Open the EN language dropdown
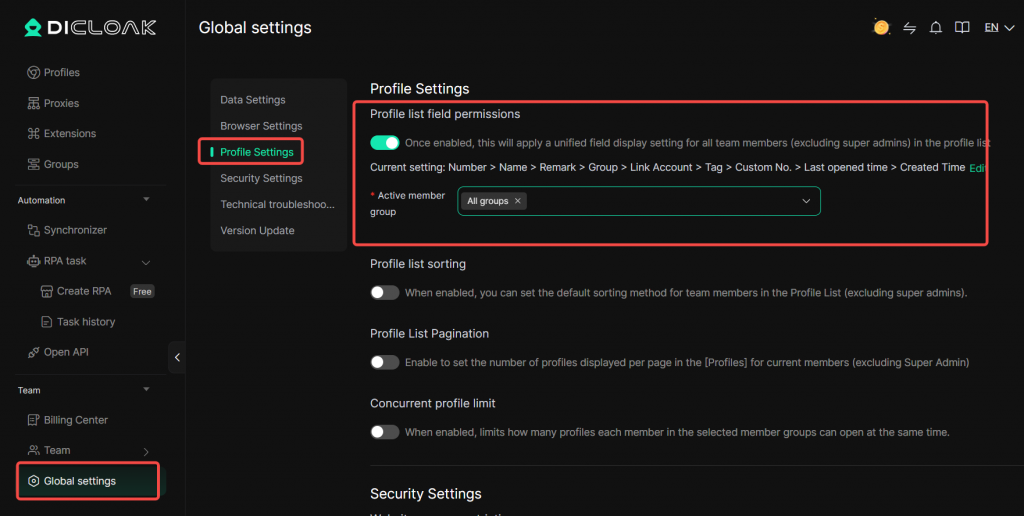This screenshot has width=1024, height=516. (999, 27)
